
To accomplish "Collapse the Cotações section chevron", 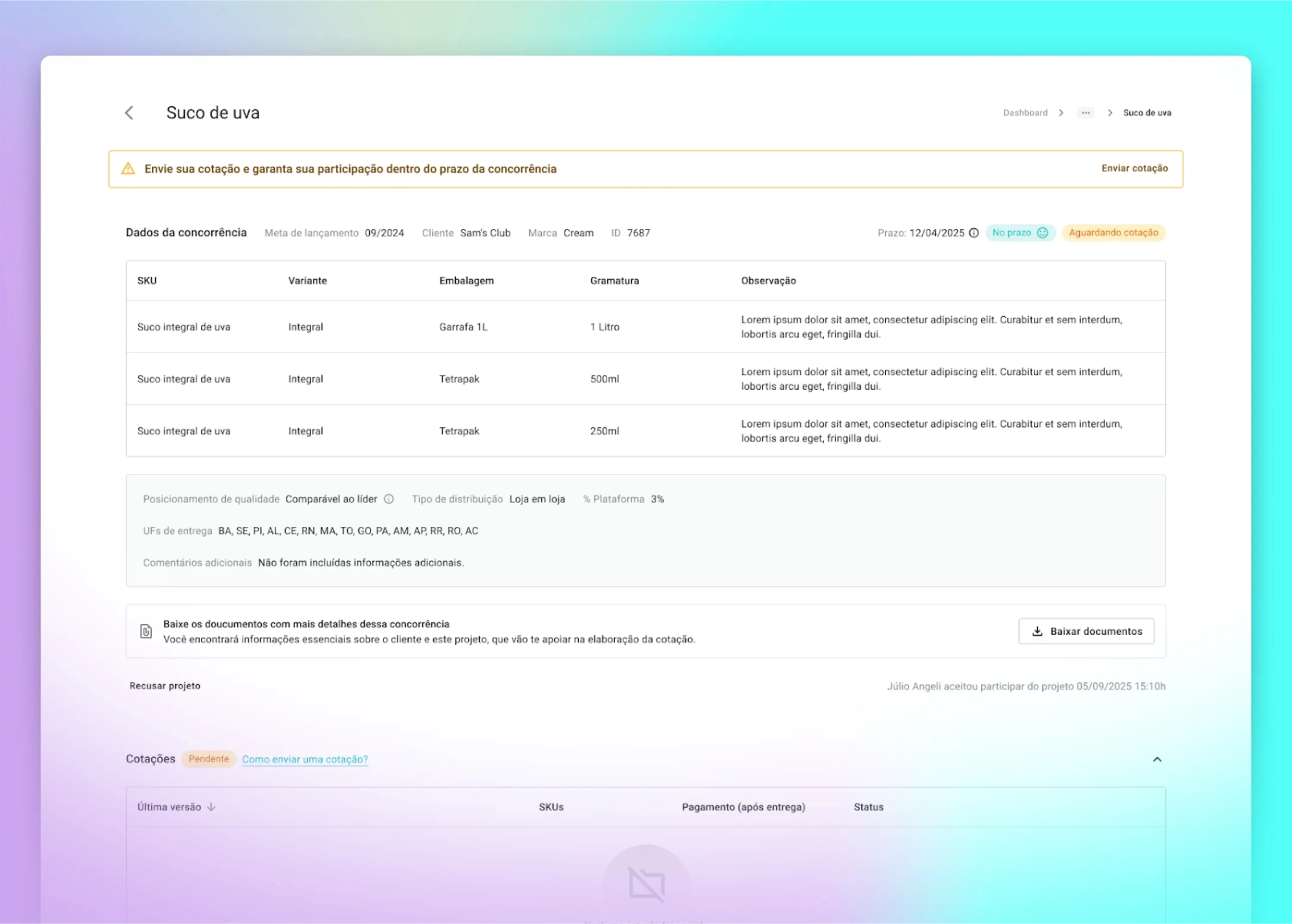I will 1157,759.
